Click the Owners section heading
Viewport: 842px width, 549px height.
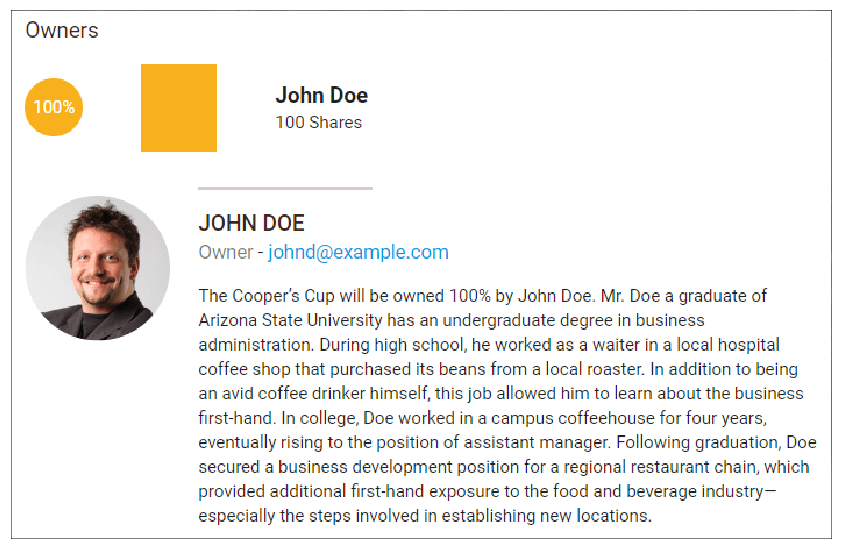coord(62,31)
